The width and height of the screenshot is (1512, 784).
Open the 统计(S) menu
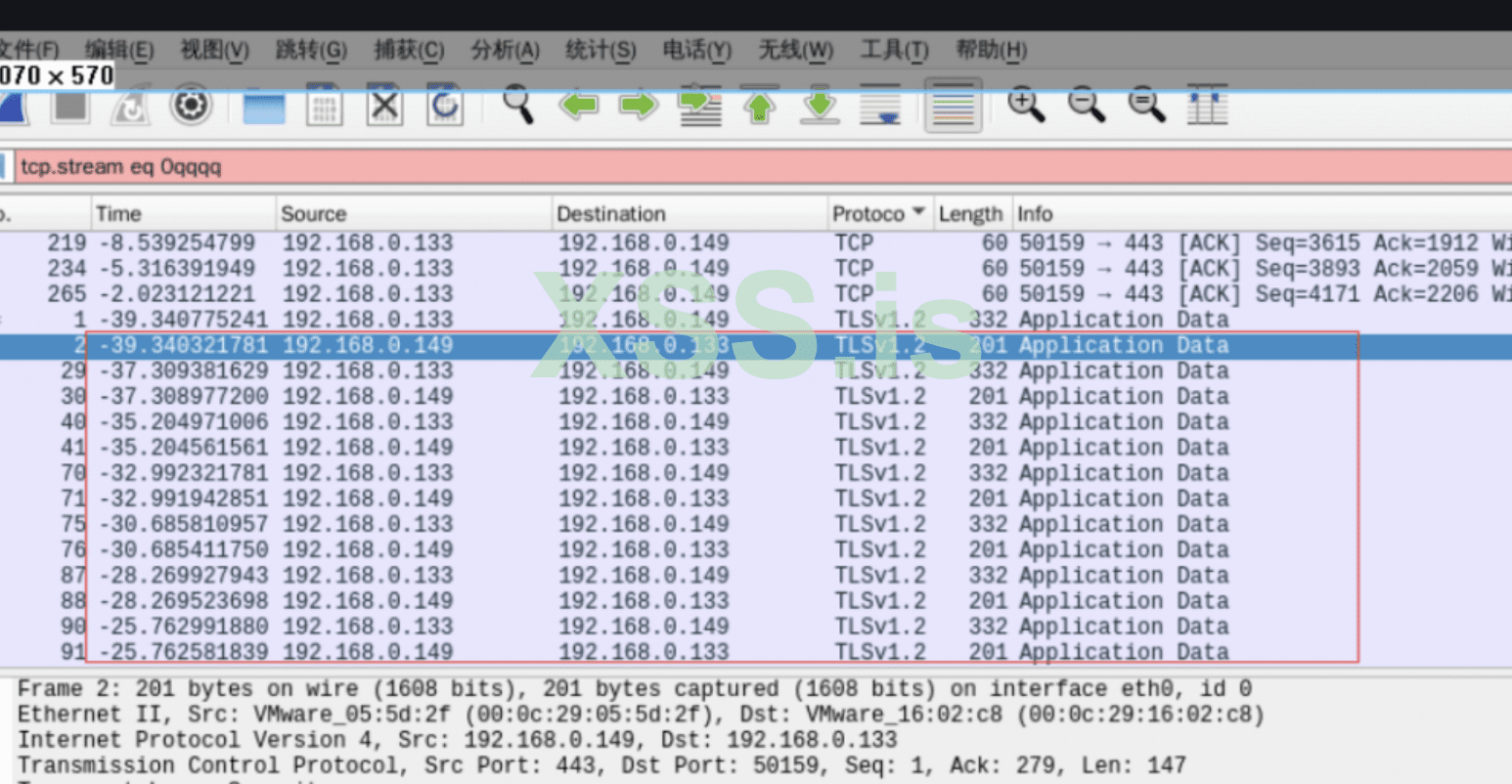(600, 50)
